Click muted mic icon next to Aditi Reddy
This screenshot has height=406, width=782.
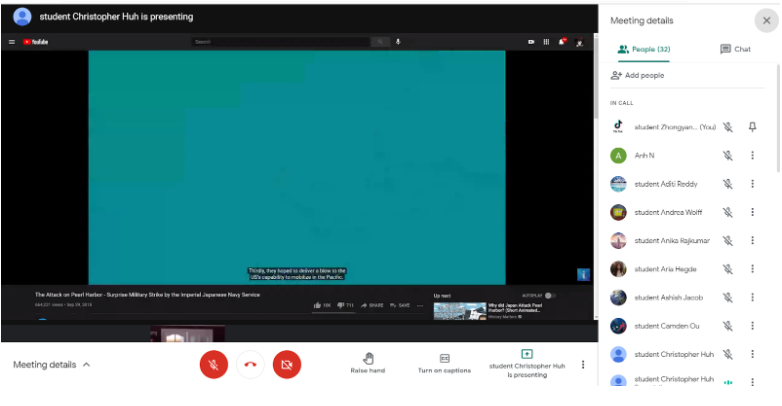(x=728, y=184)
